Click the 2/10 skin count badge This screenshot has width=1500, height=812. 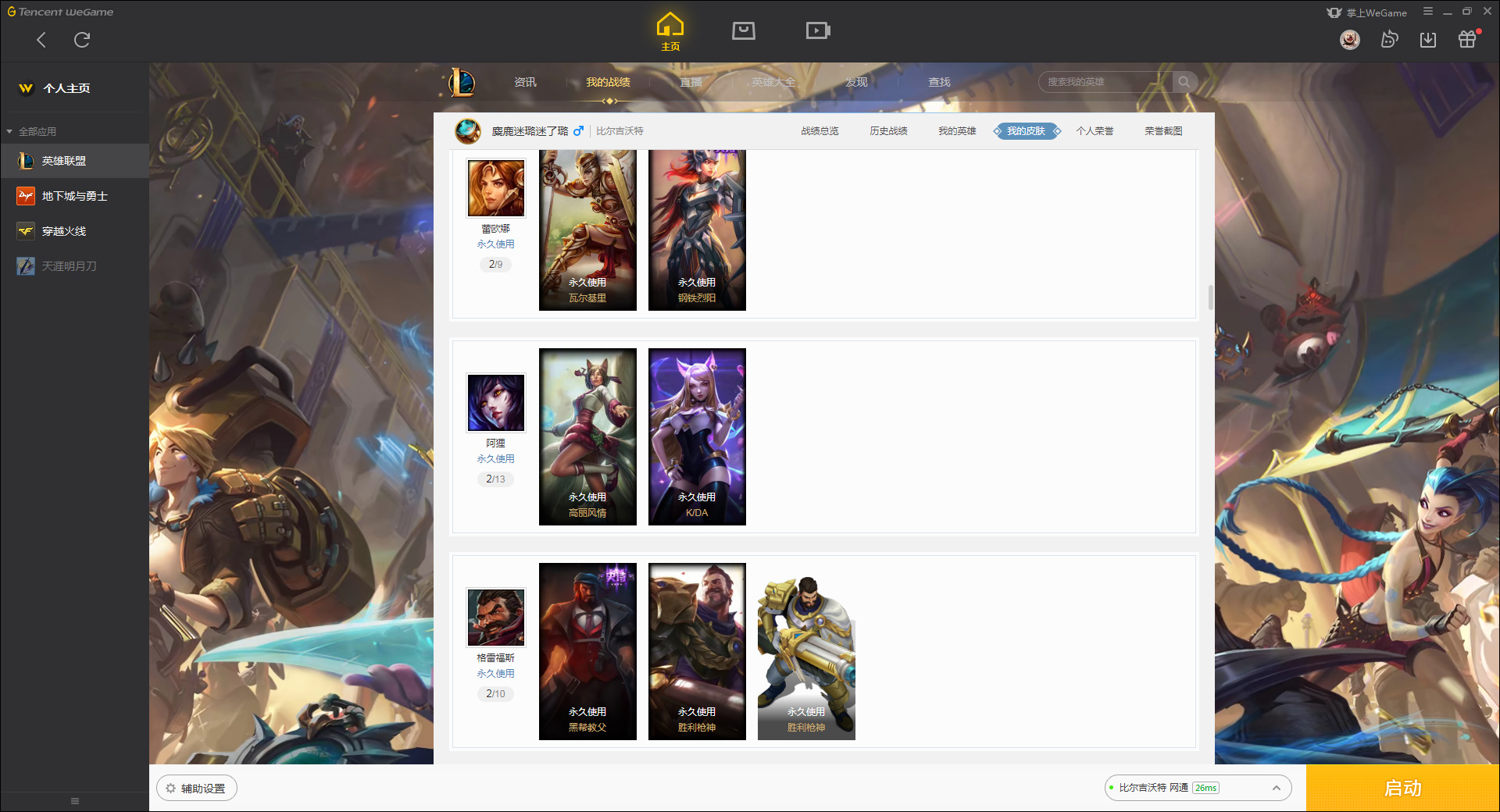pyautogui.click(x=495, y=694)
